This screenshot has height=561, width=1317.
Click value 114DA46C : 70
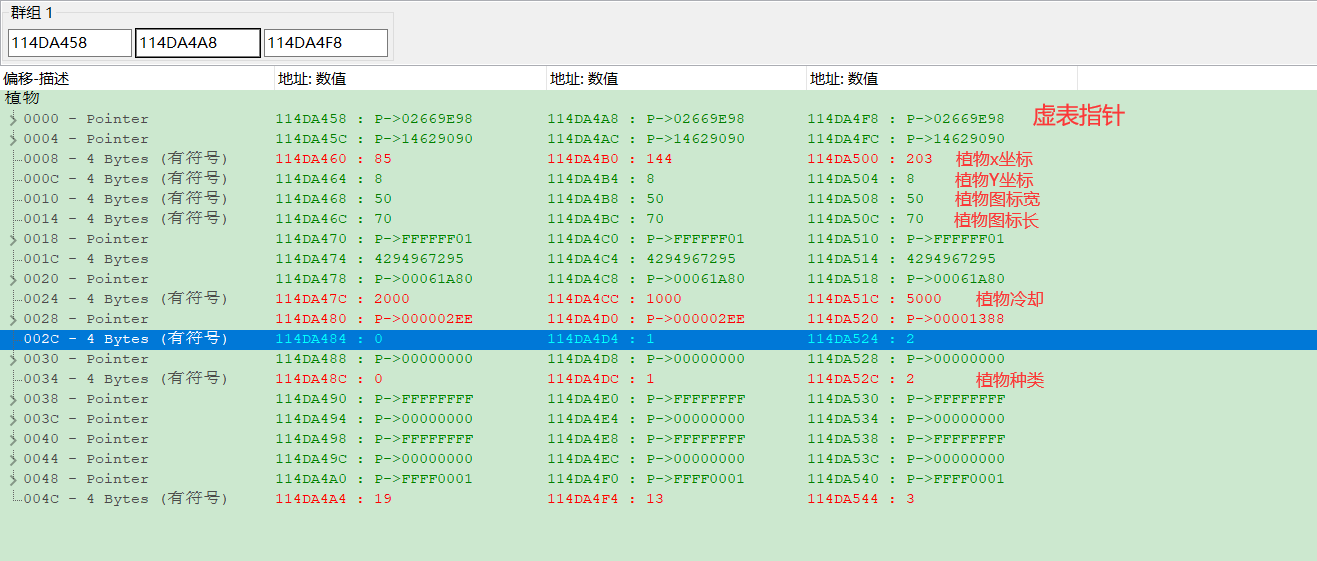tap(333, 219)
